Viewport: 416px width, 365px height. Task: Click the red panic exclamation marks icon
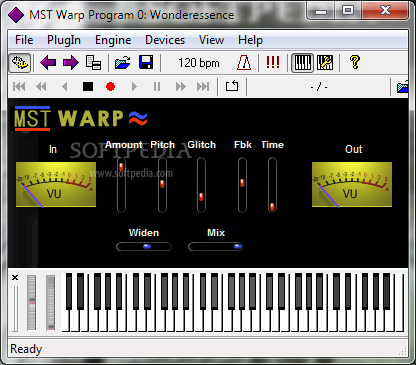(x=273, y=62)
